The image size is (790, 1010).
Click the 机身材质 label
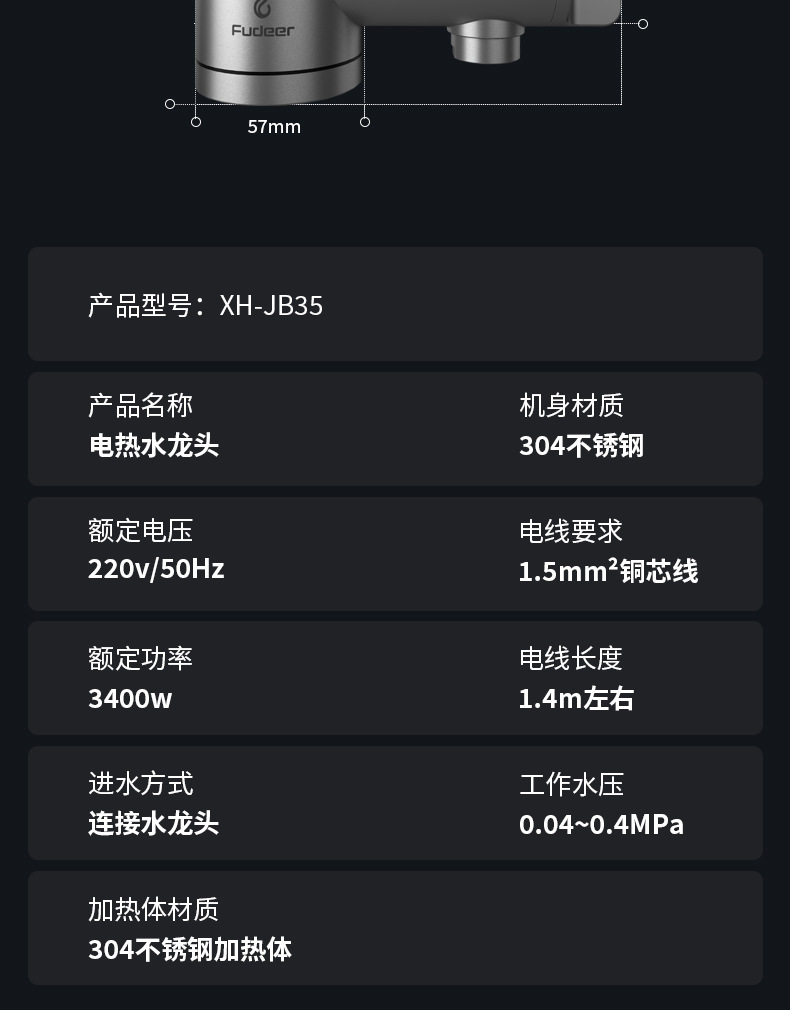[x=571, y=405]
